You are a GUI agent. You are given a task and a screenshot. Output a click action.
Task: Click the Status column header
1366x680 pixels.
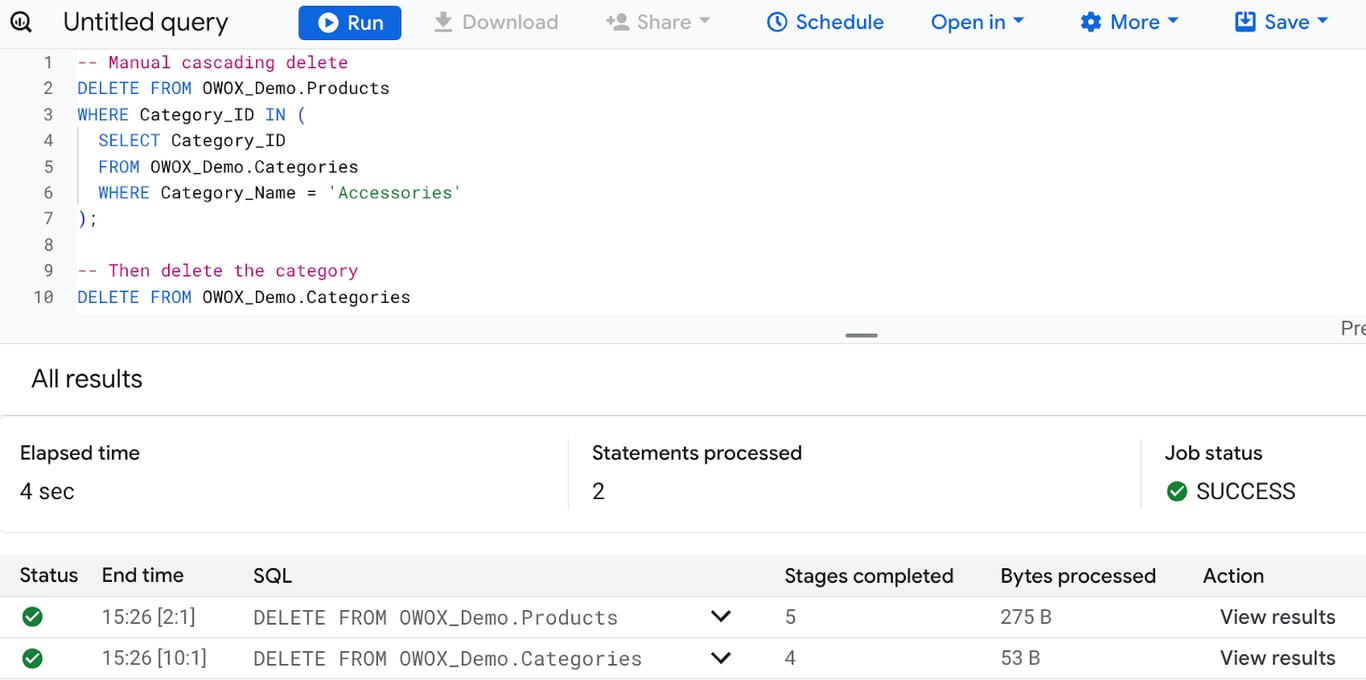pos(49,575)
